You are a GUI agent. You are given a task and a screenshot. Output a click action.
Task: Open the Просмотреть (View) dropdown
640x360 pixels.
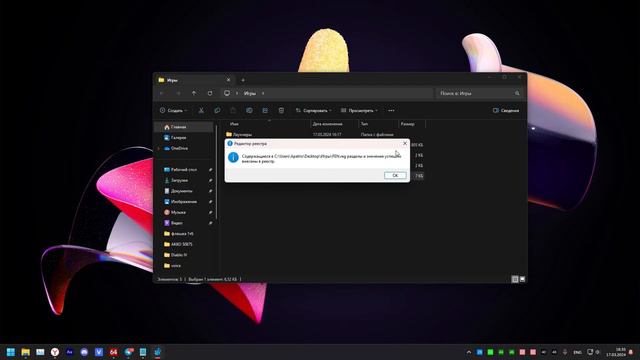click(x=359, y=110)
